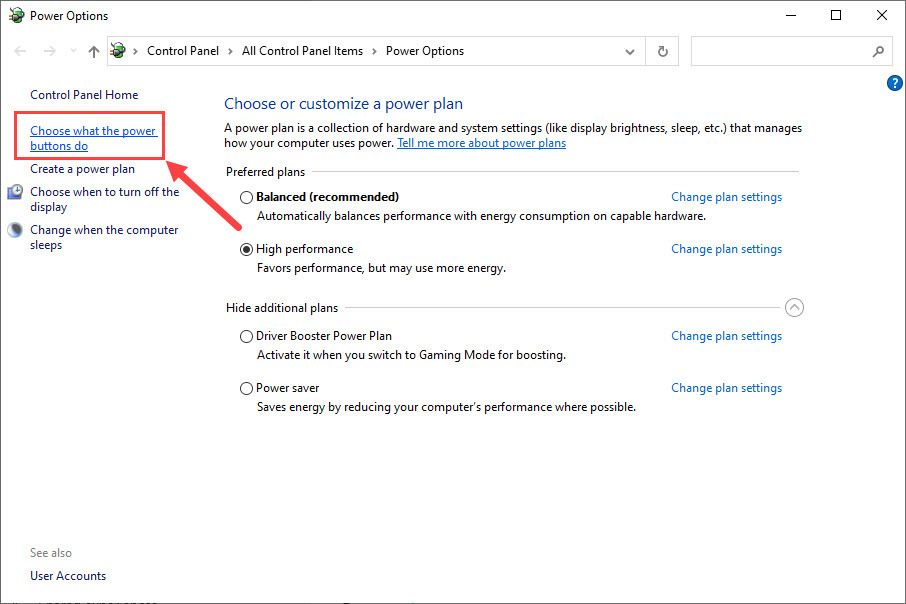Open the address bar dropdown
906x604 pixels.
[630, 50]
